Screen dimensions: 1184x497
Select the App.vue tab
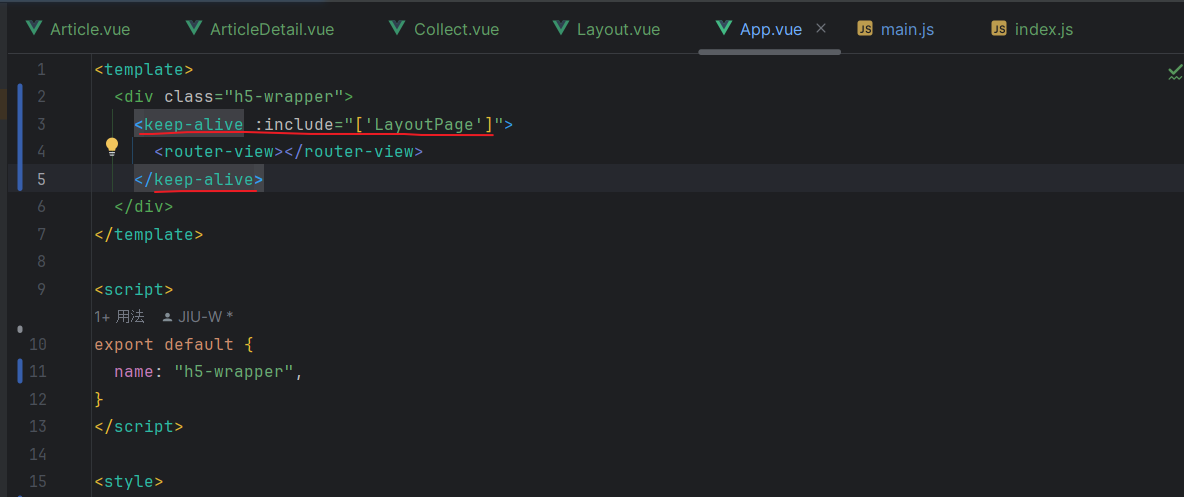[770, 29]
